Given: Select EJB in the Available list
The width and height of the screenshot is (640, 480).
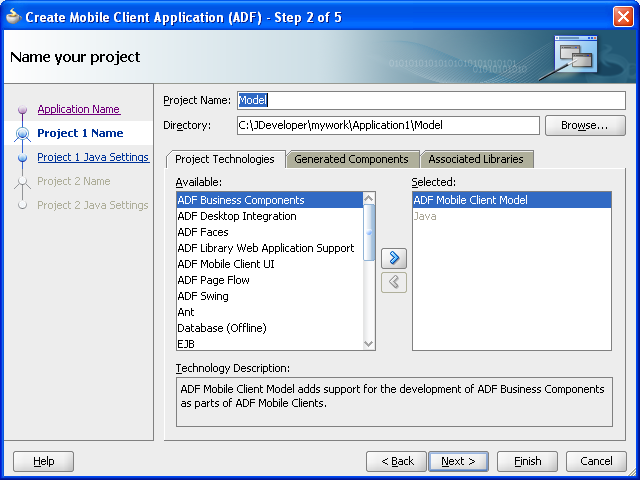Looking at the screenshot, I should 270,344.
